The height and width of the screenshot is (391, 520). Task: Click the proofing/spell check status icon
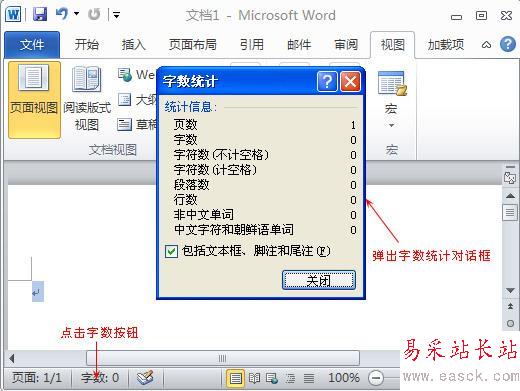pyautogui.click(x=145, y=378)
